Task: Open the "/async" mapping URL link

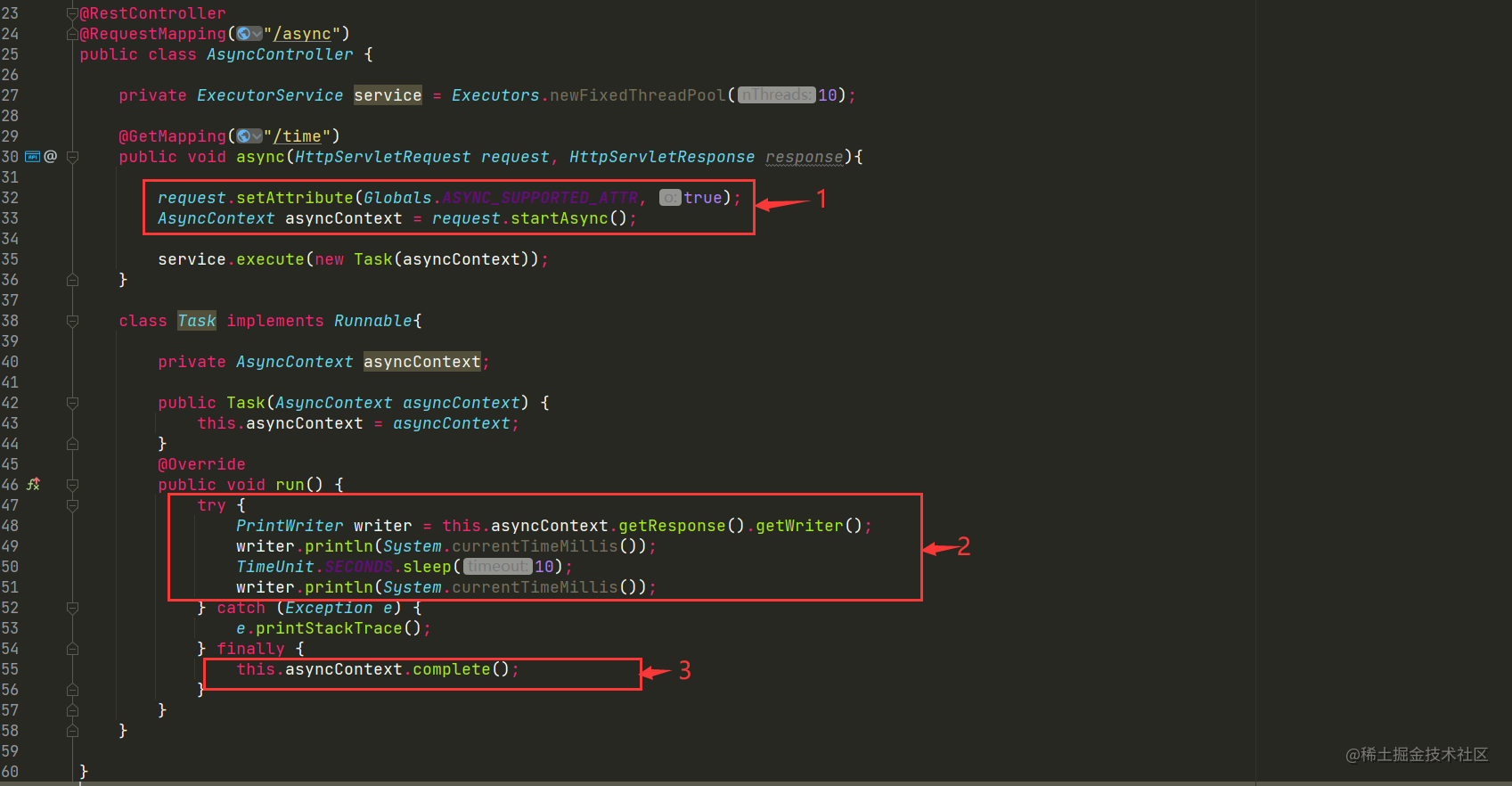Action: (x=302, y=34)
